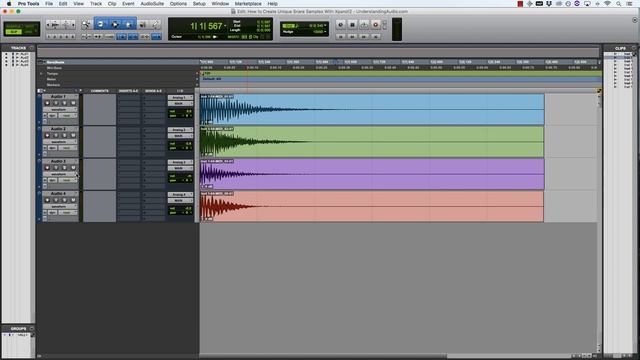Viewport: 640px width, 360px height.
Task: Open the Track menu
Action: 96,4
